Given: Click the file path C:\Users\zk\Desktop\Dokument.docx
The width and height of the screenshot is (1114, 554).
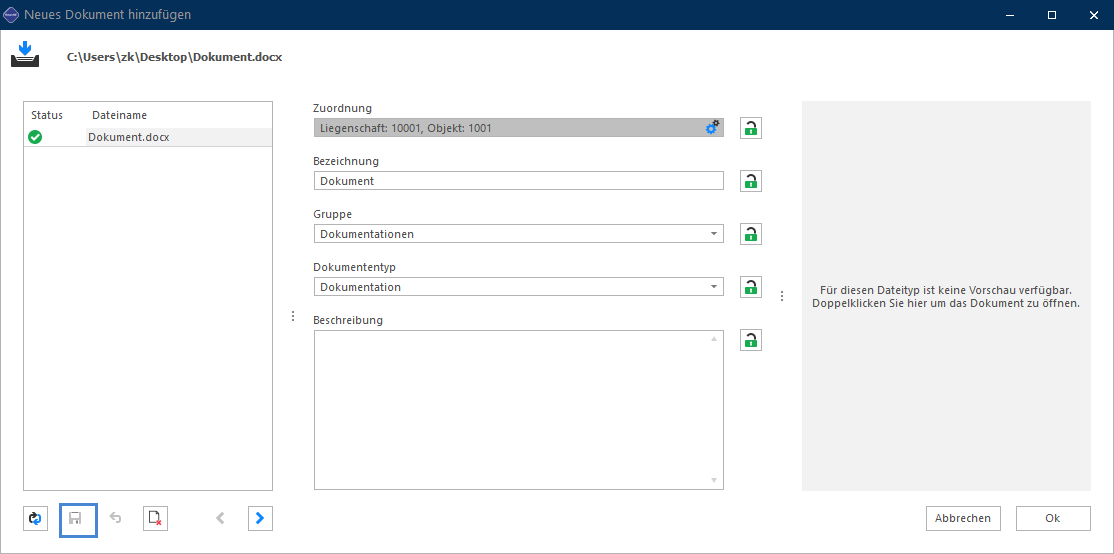Looking at the screenshot, I should tap(175, 58).
